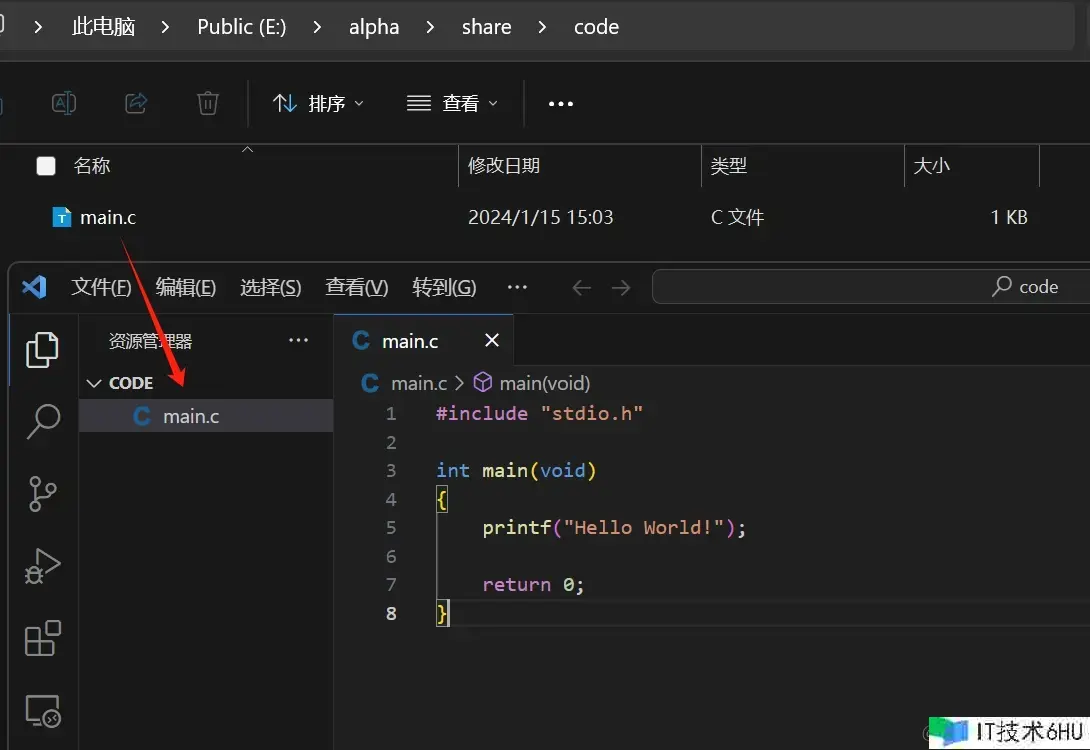This screenshot has width=1090, height=750.
Task: Click line number 1 in the editor gutter
Action: (x=391, y=414)
